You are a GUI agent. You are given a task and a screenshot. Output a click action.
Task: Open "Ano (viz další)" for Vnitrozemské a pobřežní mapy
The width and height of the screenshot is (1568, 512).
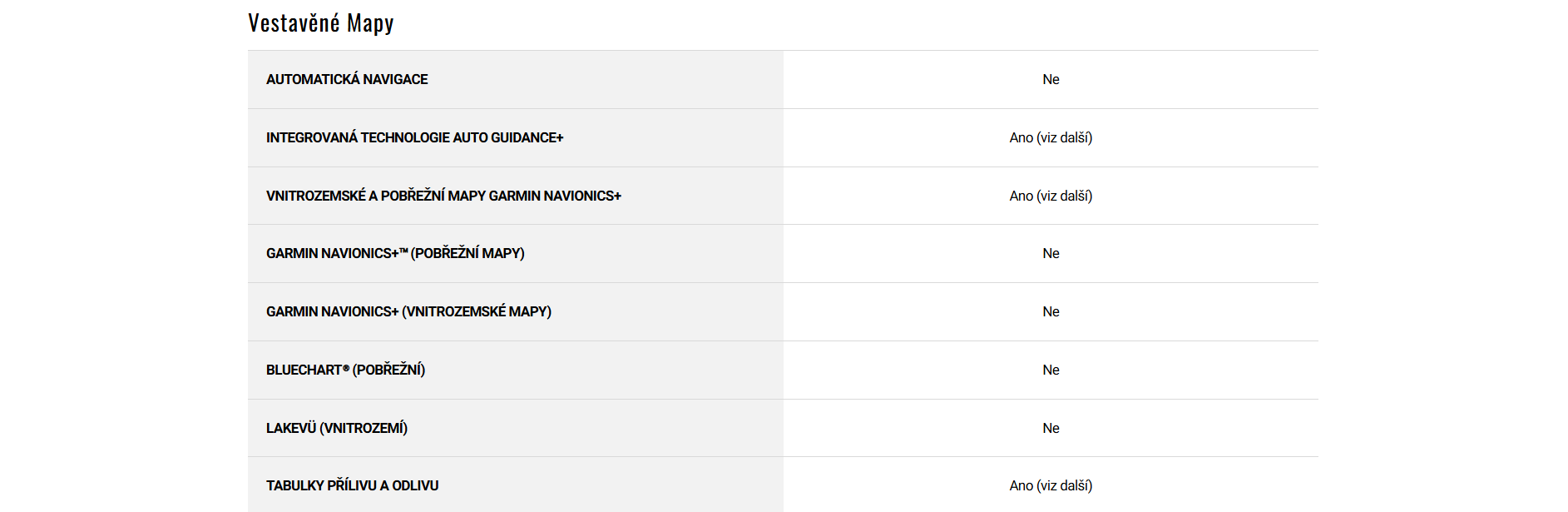1051,196
